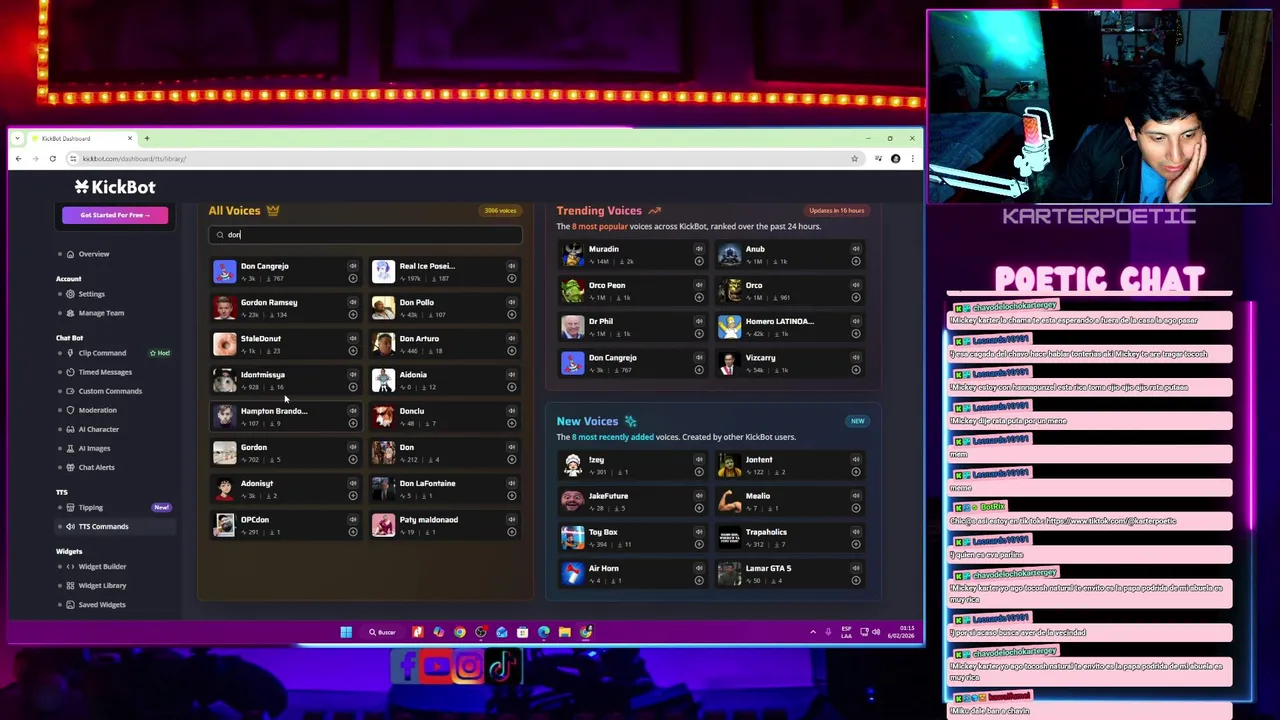Click Get Started For Free button
This screenshot has width=1280, height=720.
click(x=115, y=215)
